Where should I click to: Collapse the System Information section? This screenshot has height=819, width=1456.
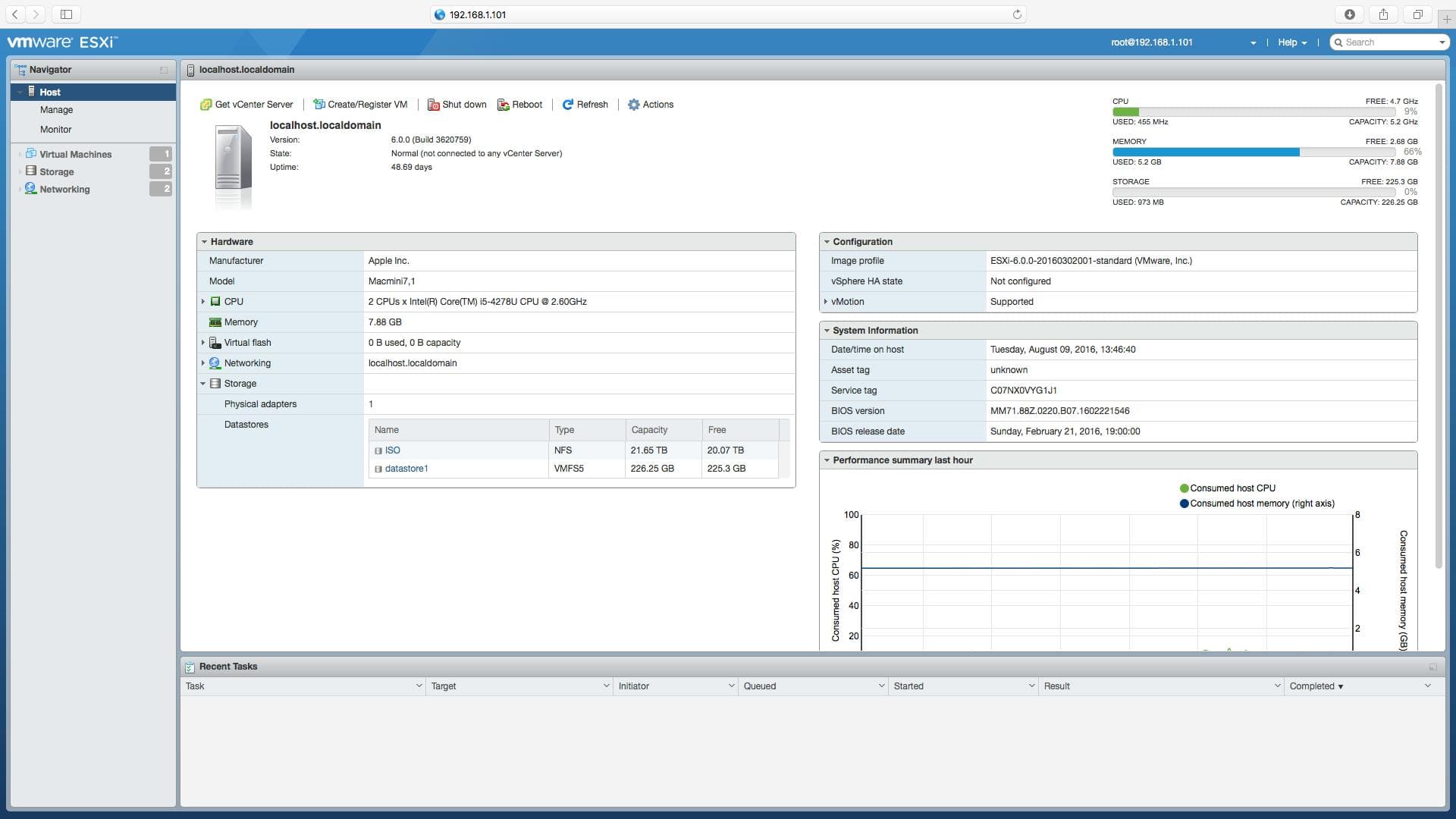827,330
